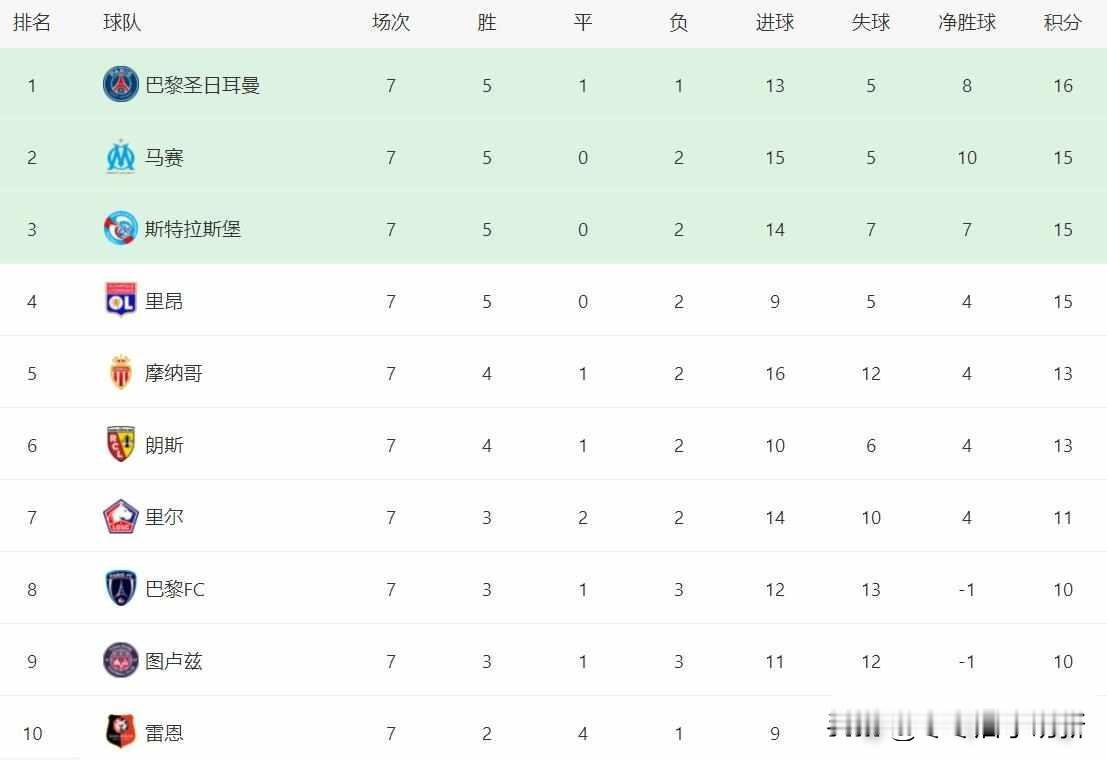Screen dimensions: 1107x760
Task: Click the 排名 column header
Action: pos(31,23)
